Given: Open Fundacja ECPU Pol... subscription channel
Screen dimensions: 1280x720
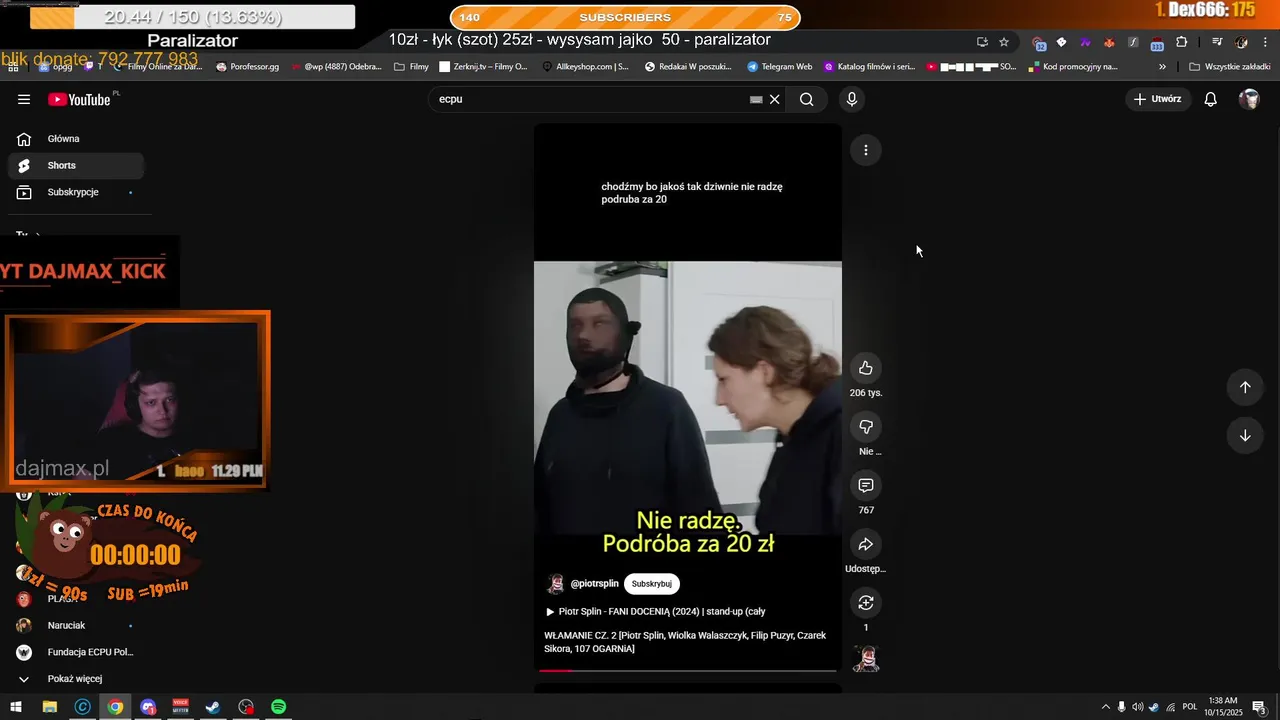Looking at the screenshot, I should 76,652.
